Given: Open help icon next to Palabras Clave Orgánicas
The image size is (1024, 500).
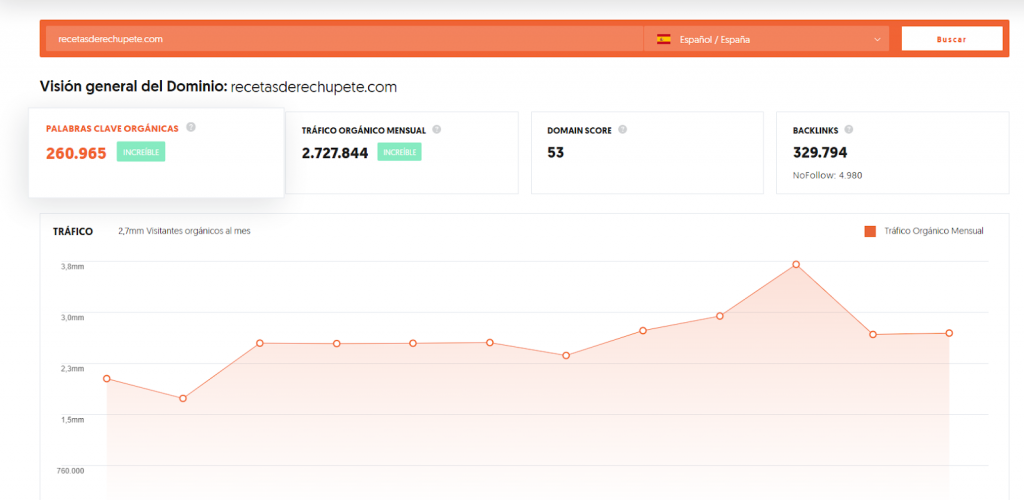Looking at the screenshot, I should pos(191,127).
